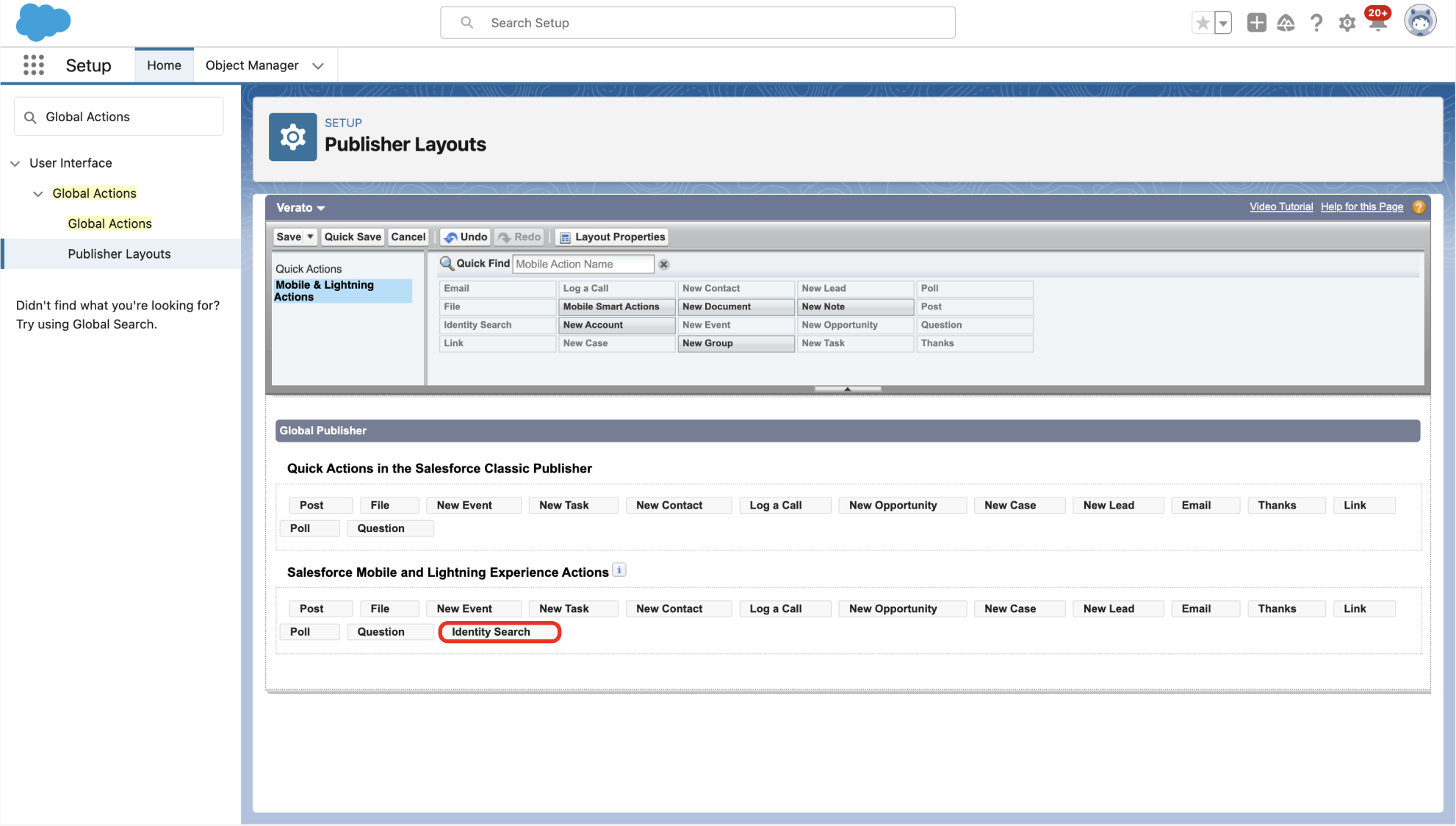Click Identity Search in the palette

(x=497, y=326)
